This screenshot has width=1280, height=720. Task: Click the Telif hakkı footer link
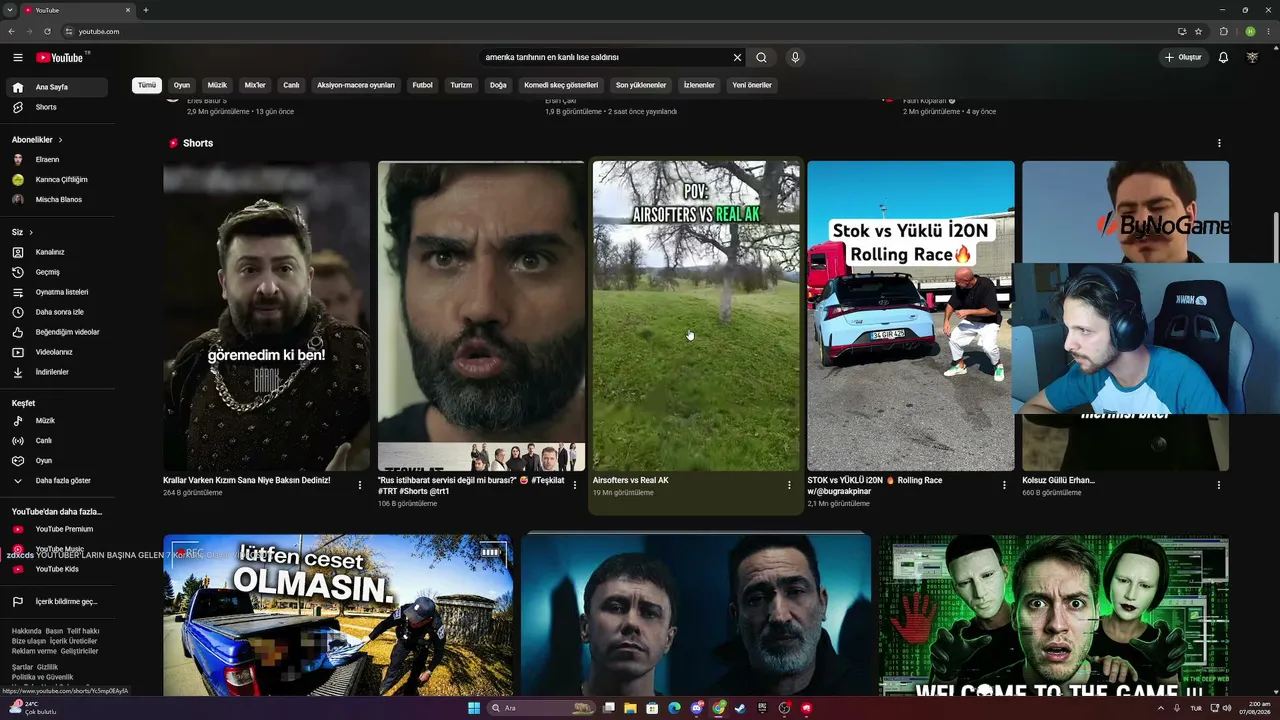83,631
